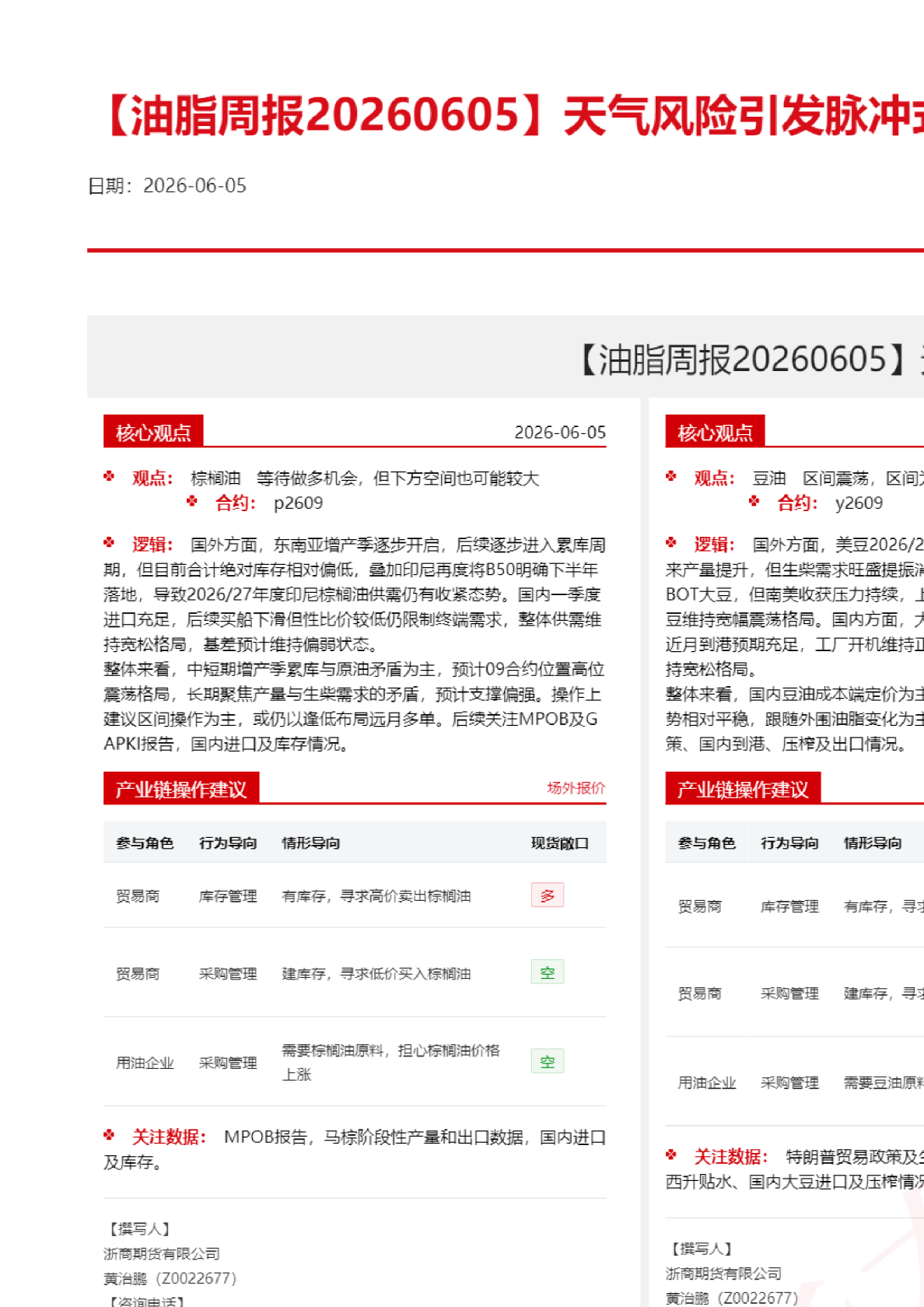Click the red 多 badge for 库存管理

tap(548, 895)
